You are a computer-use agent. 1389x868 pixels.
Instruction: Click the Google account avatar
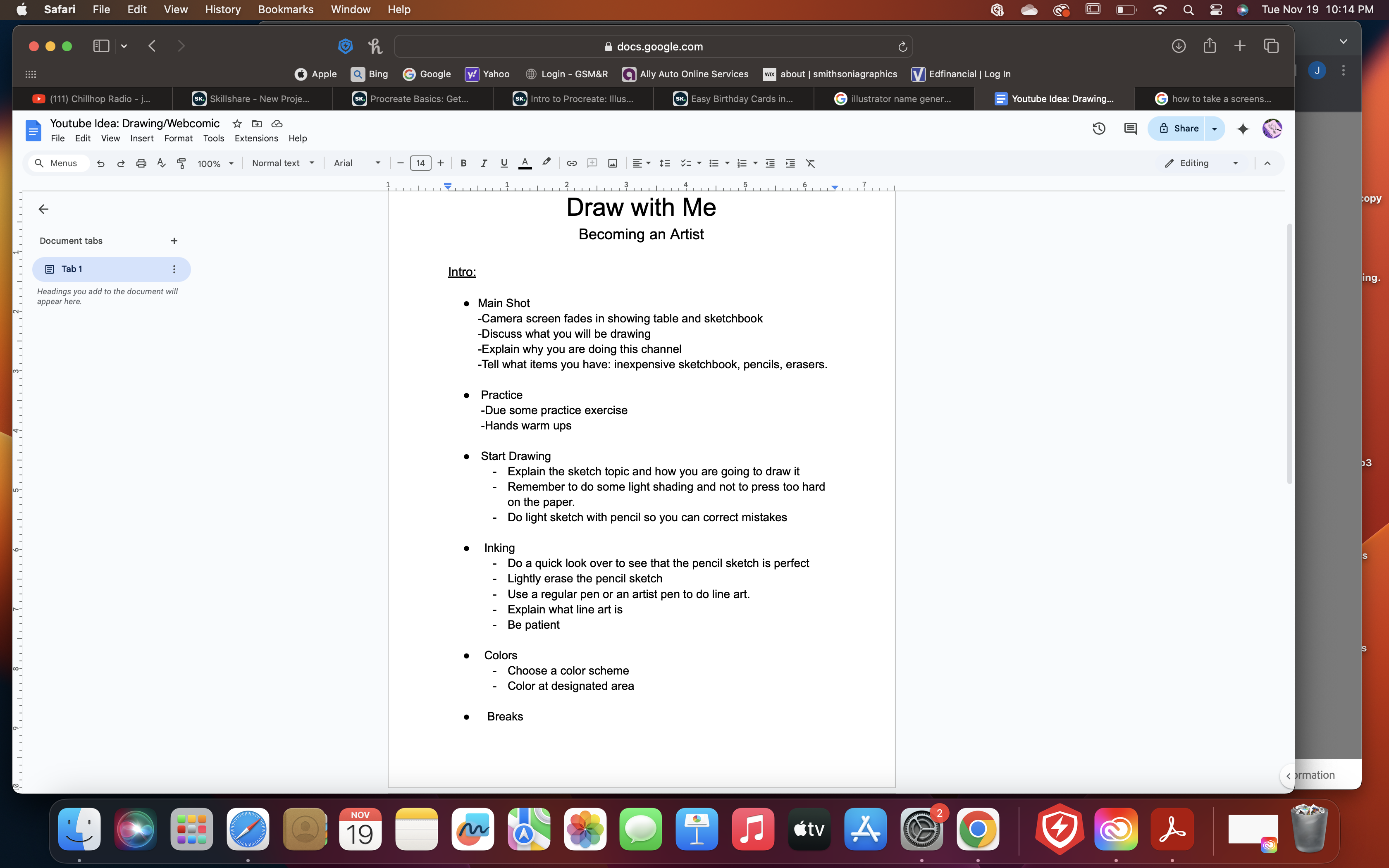(1272, 129)
